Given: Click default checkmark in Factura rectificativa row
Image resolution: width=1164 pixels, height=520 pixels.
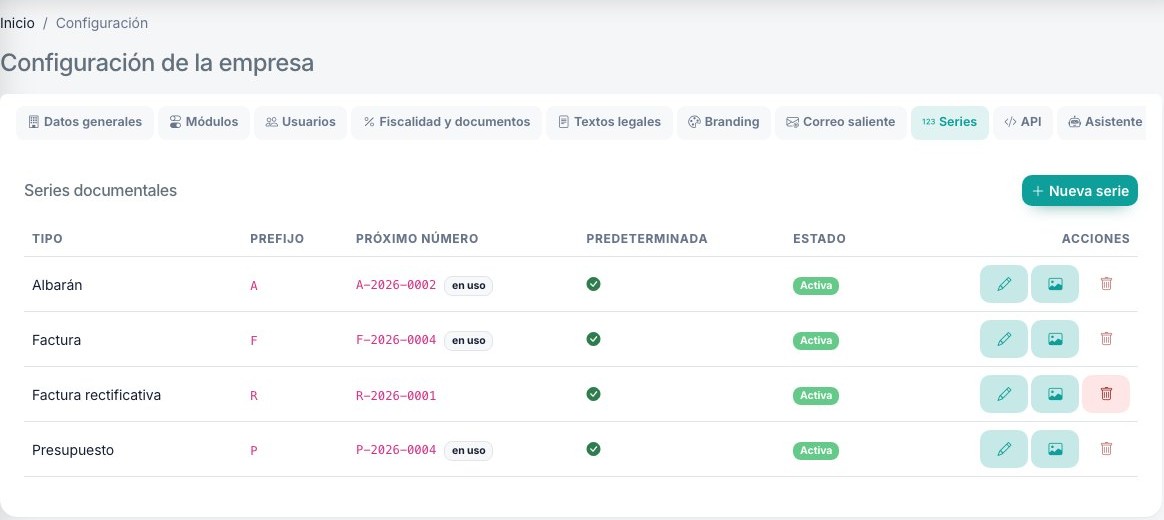Looking at the screenshot, I should point(593,394).
